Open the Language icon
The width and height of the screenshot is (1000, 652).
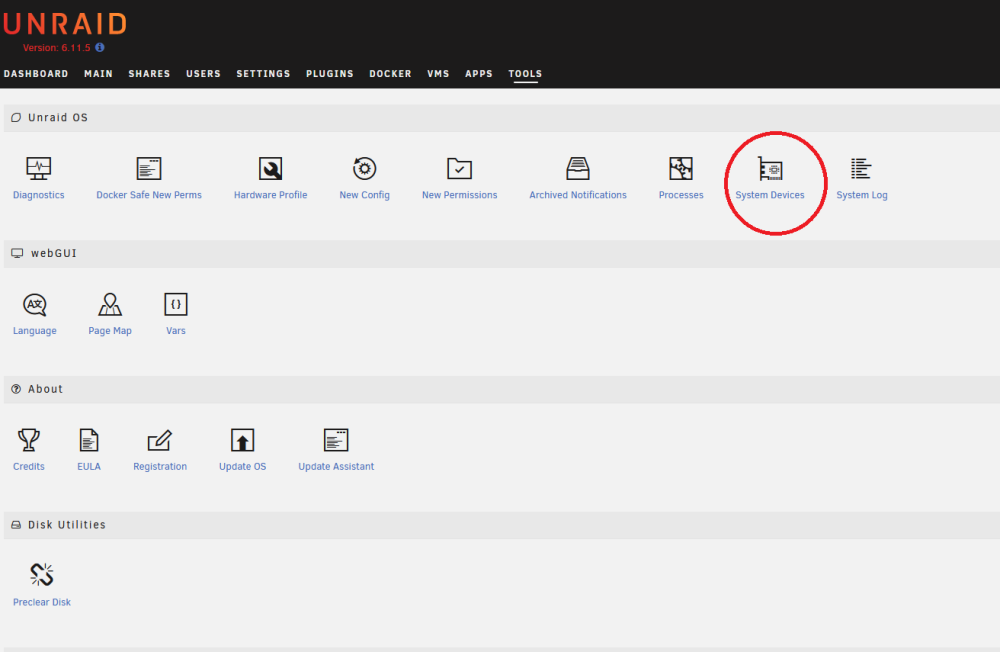(x=34, y=304)
